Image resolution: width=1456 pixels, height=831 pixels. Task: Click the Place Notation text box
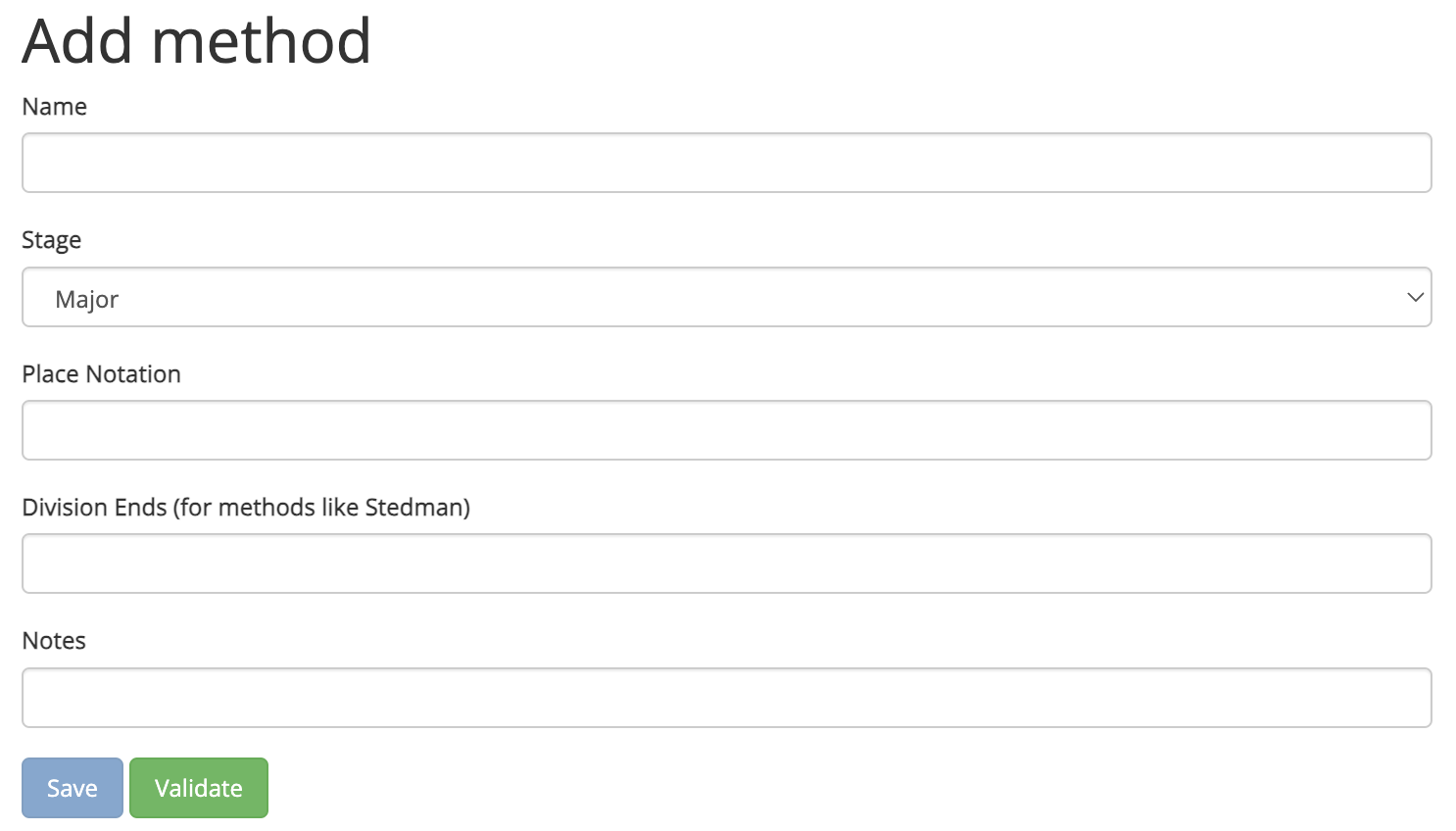(725, 430)
